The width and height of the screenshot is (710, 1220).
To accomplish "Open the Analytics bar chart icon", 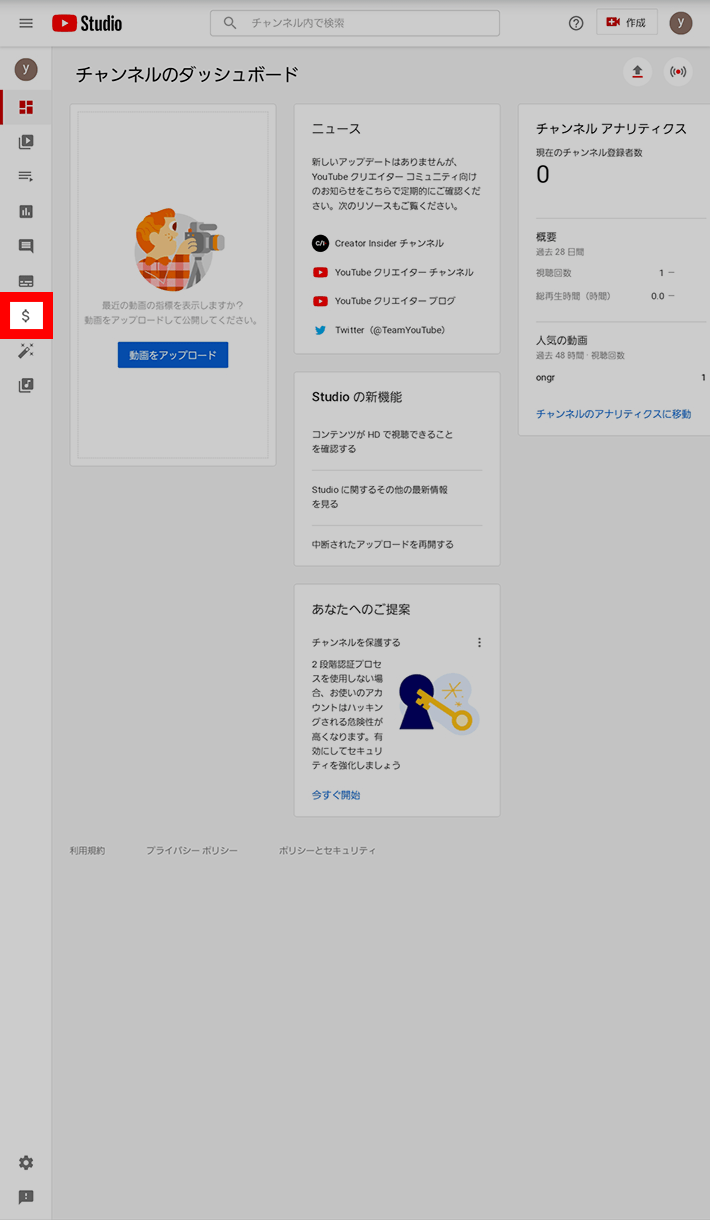I will (26, 211).
